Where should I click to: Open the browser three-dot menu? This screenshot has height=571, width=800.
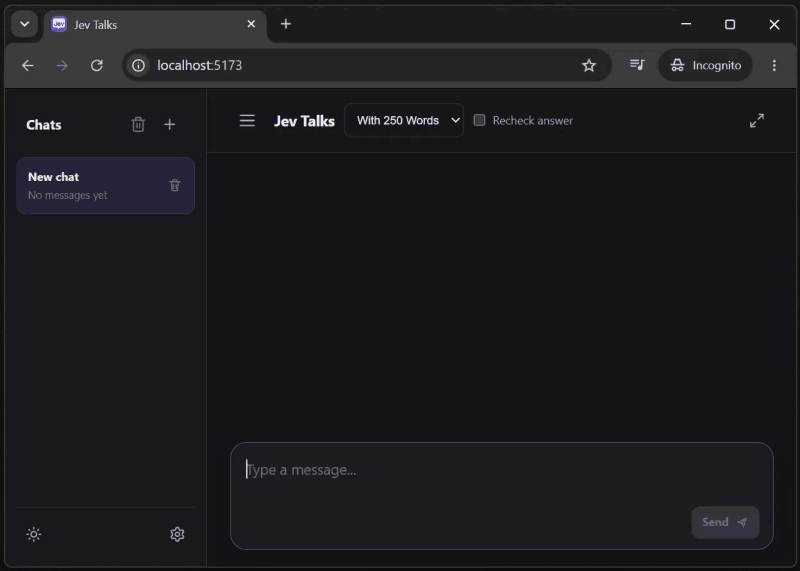(774, 65)
